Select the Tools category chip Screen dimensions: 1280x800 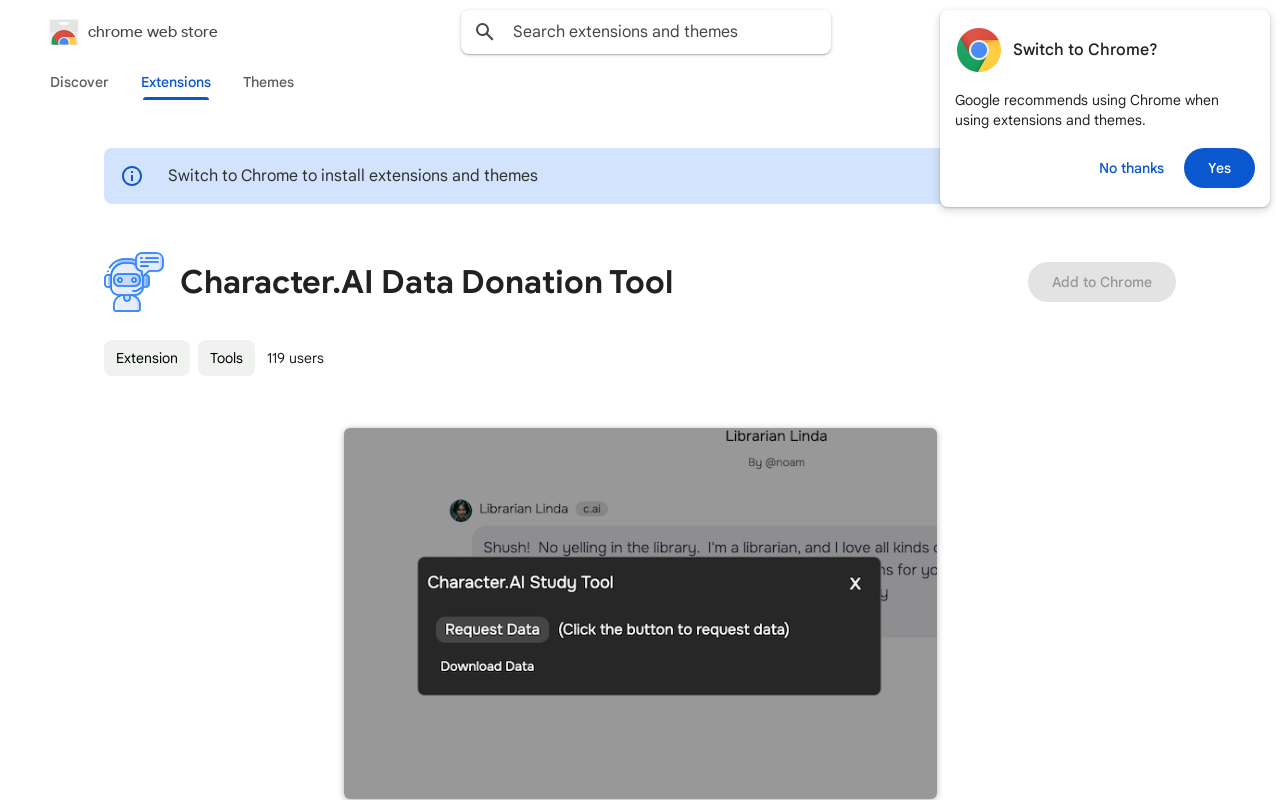tap(226, 358)
